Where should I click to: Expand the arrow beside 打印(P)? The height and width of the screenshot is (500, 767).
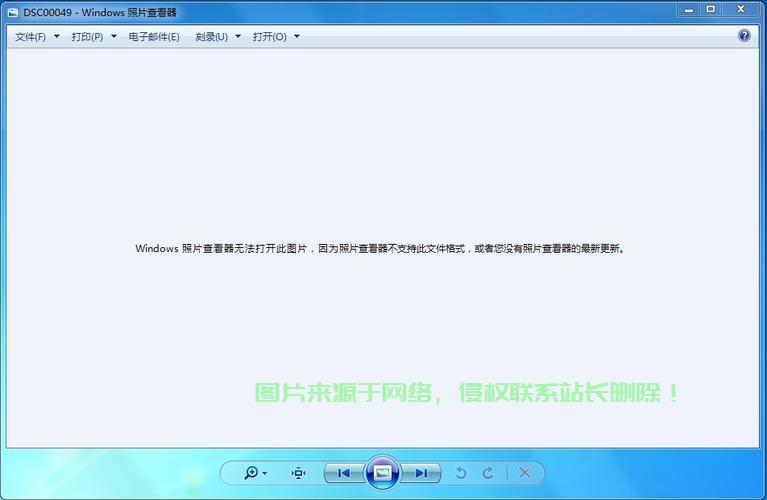[114, 36]
